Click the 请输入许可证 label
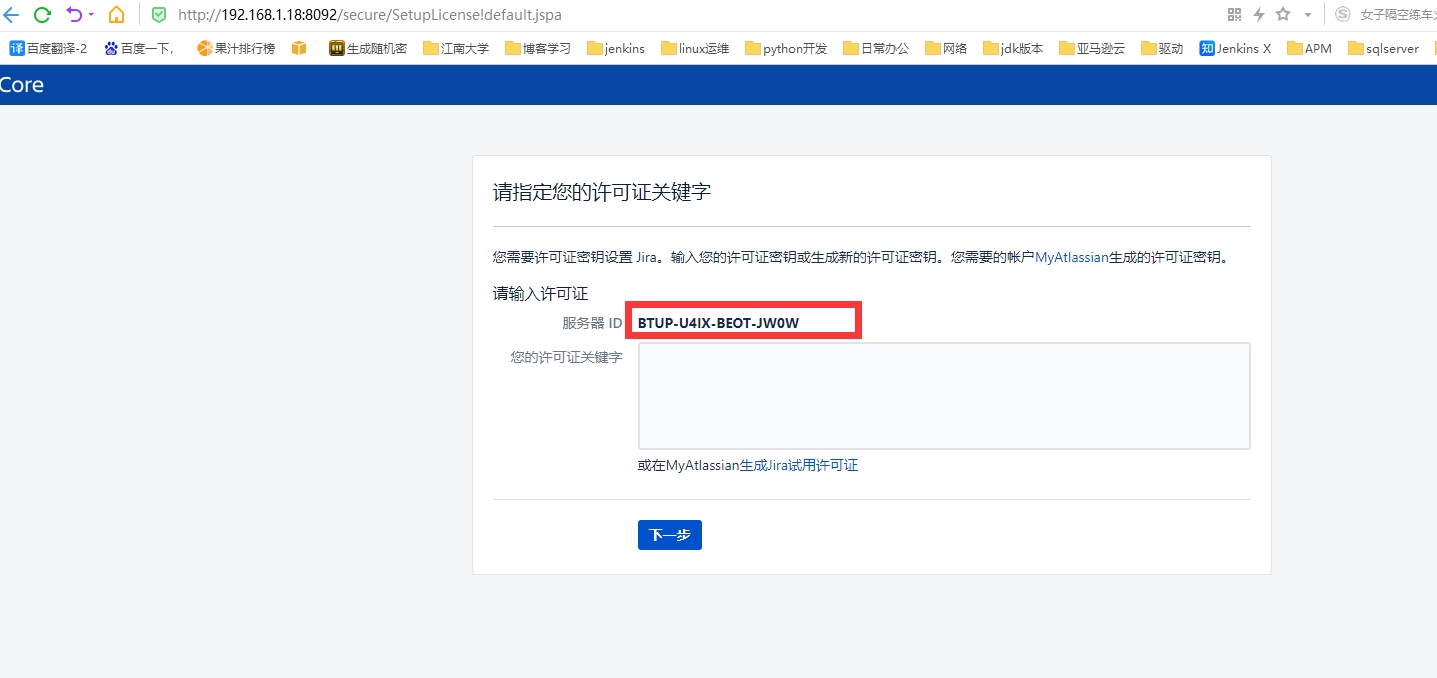Image resolution: width=1437 pixels, height=678 pixels. pos(540,293)
